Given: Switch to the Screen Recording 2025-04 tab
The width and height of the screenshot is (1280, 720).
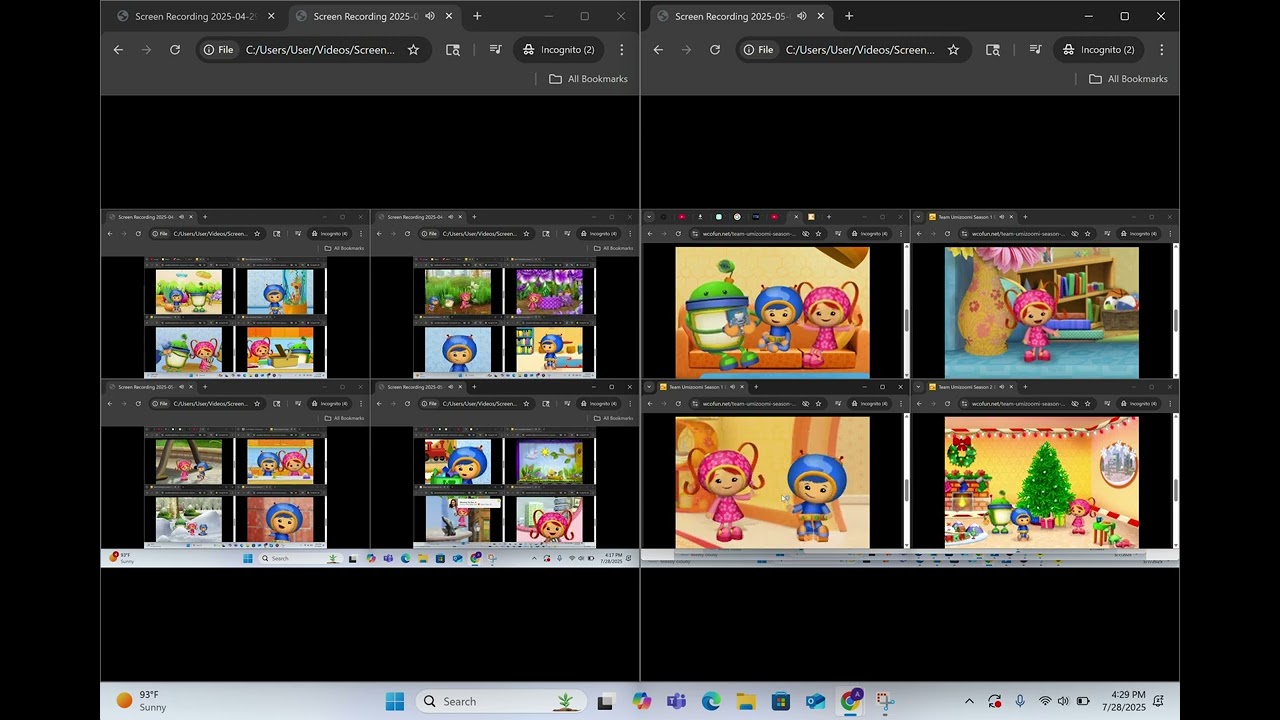Looking at the screenshot, I should [195, 16].
